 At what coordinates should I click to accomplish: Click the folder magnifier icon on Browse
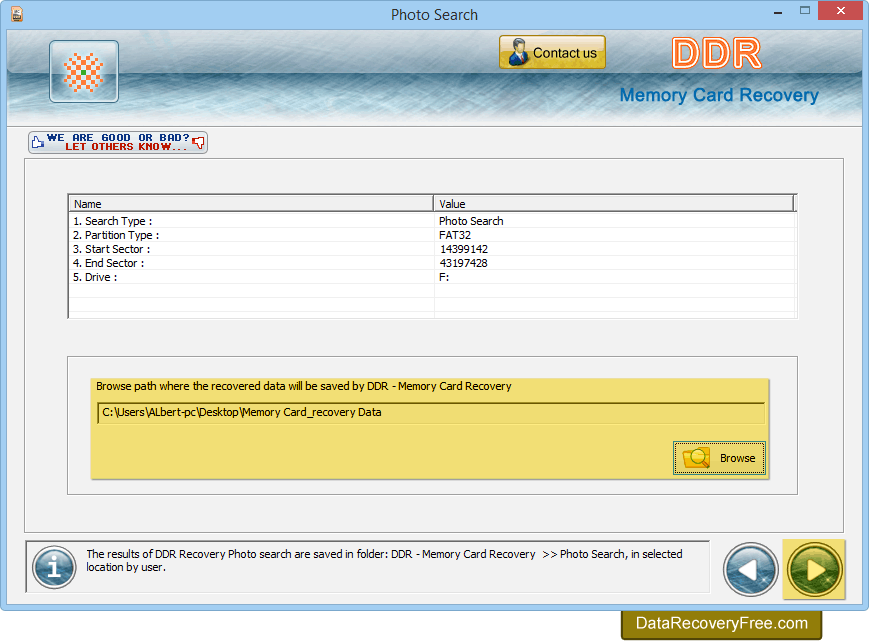click(696, 458)
